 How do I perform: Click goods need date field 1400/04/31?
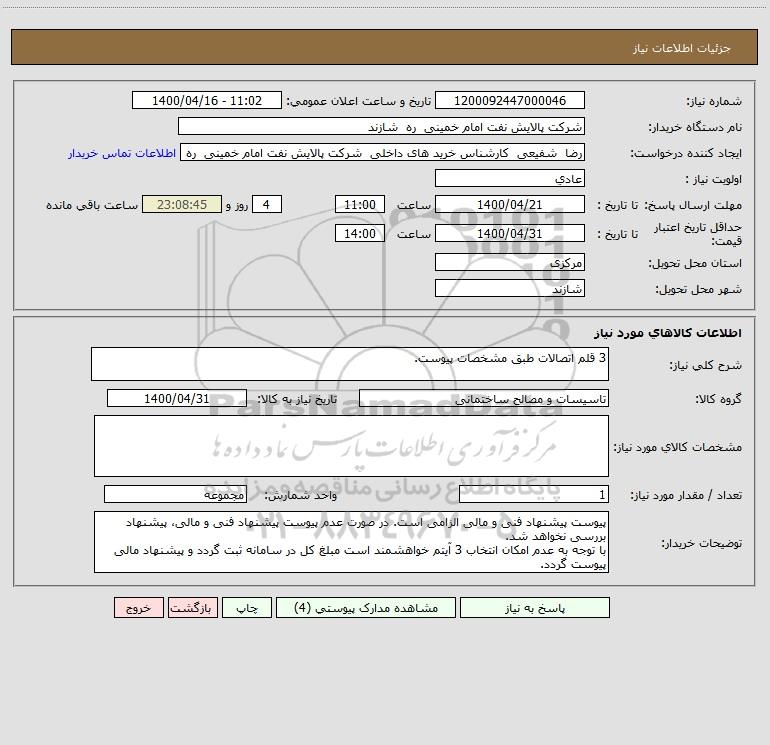point(177,398)
